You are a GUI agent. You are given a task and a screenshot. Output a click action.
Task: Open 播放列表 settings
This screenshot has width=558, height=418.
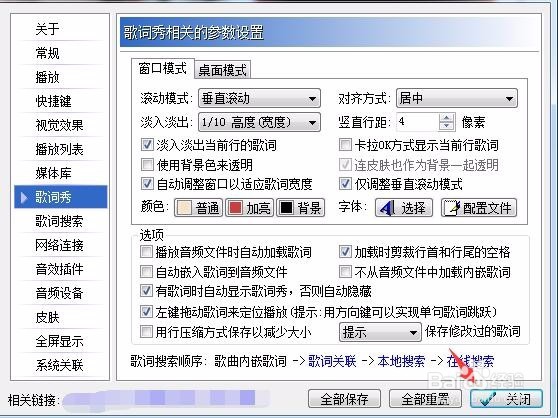point(59,149)
